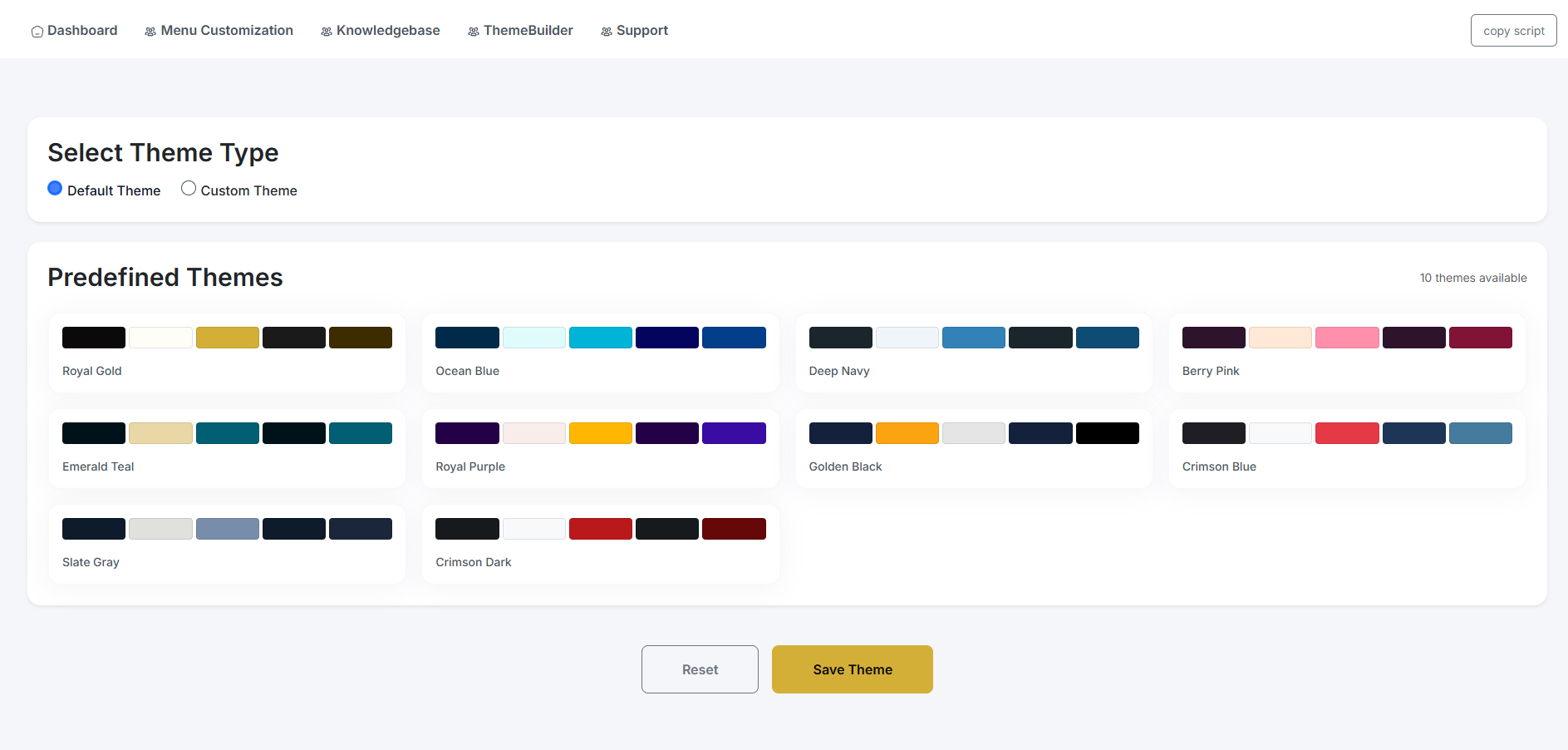Go to the Support menu item

(641, 31)
